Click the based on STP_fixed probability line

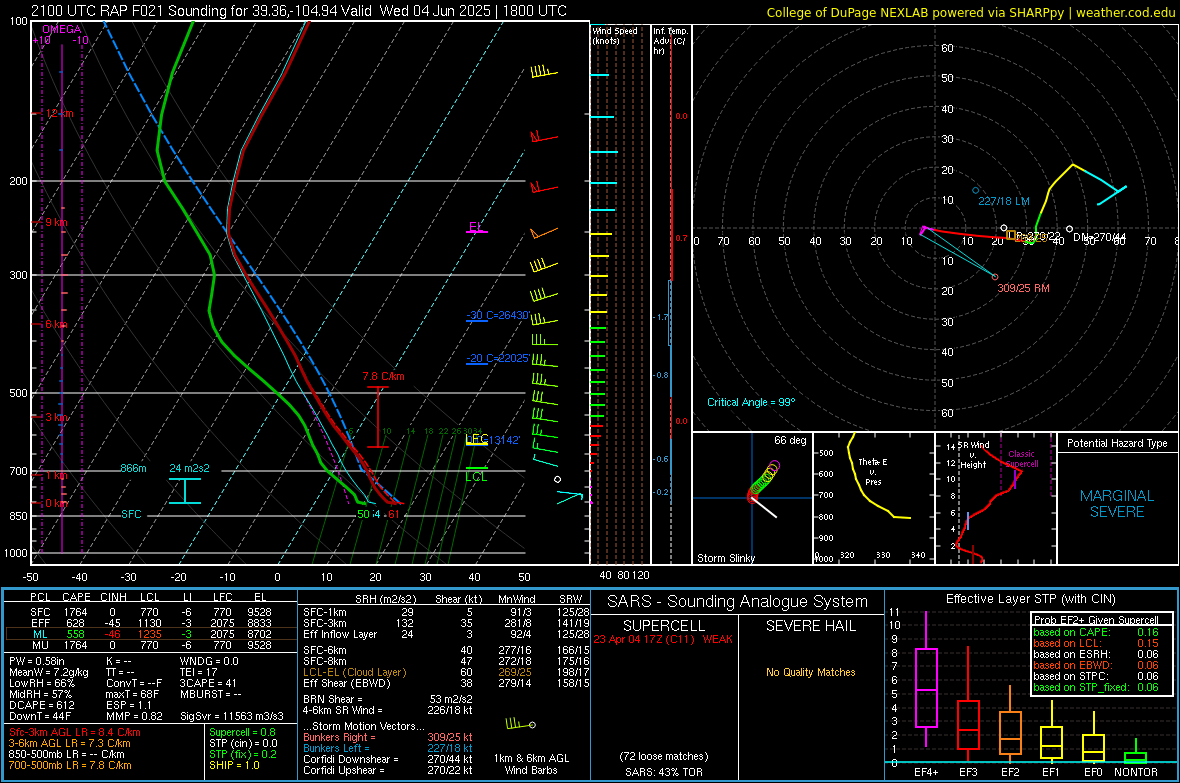[x=1096, y=687]
